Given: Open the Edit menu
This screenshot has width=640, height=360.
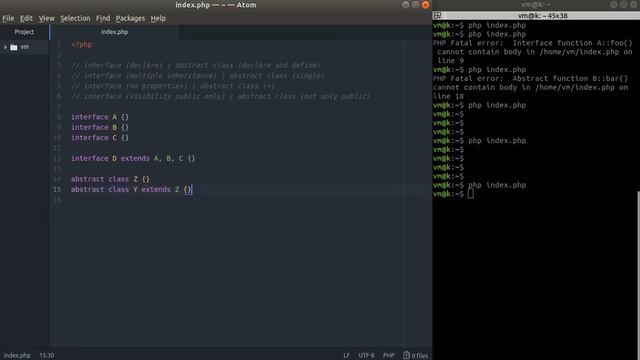Looking at the screenshot, I should 26,18.
